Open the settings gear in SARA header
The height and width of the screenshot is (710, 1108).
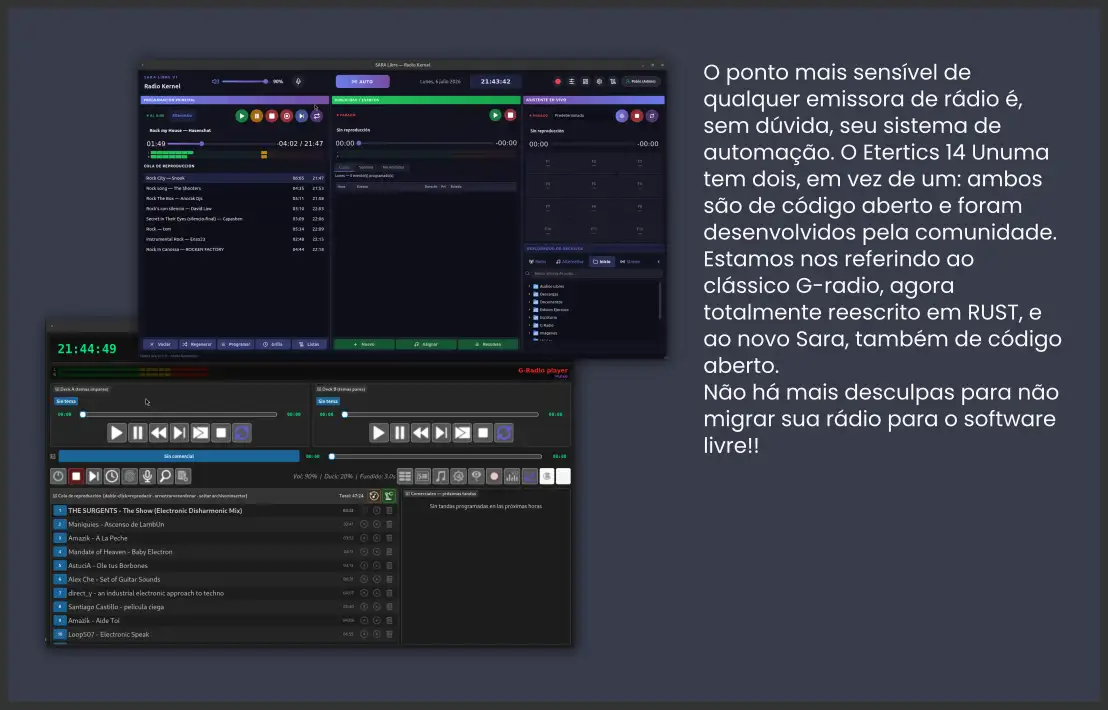[x=599, y=81]
